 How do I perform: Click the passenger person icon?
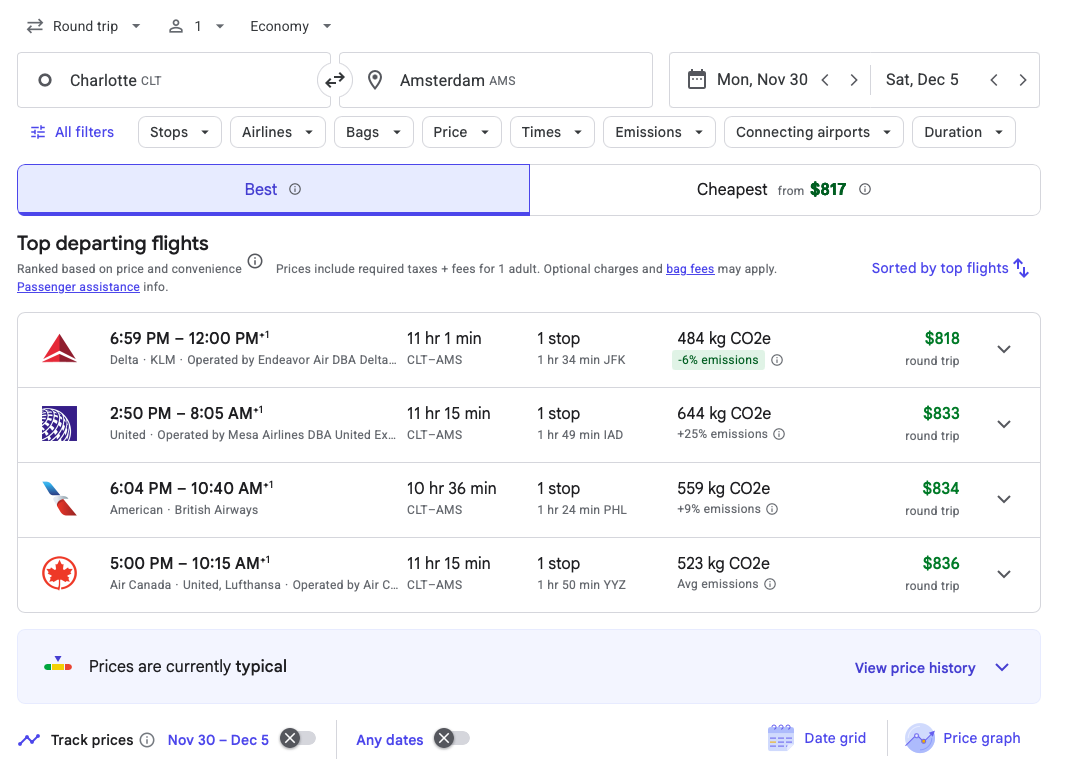click(176, 26)
